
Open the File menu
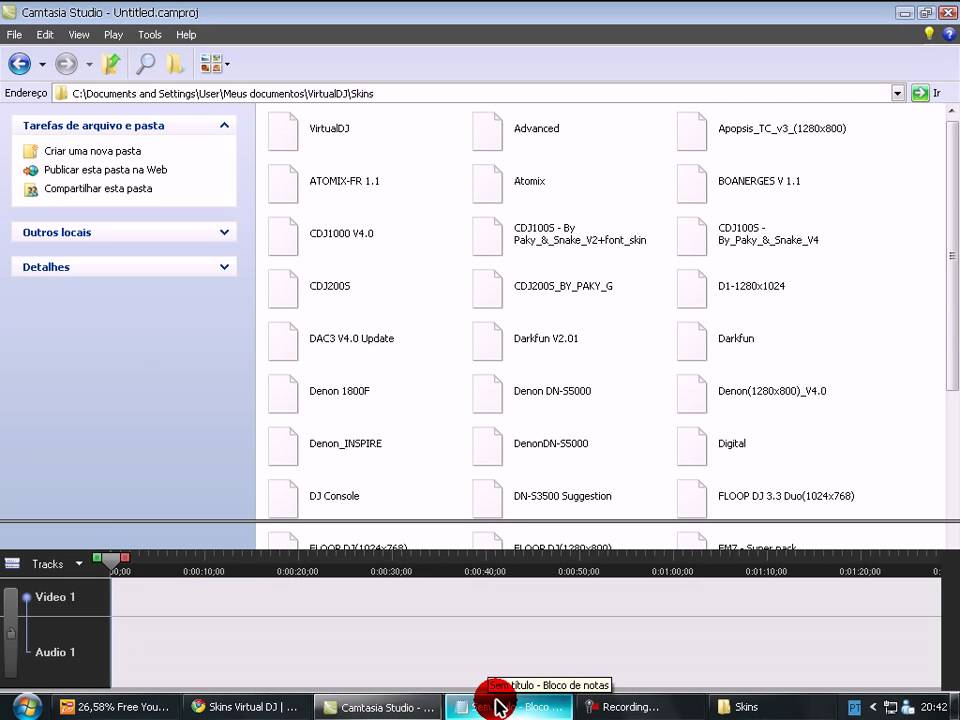pos(14,35)
